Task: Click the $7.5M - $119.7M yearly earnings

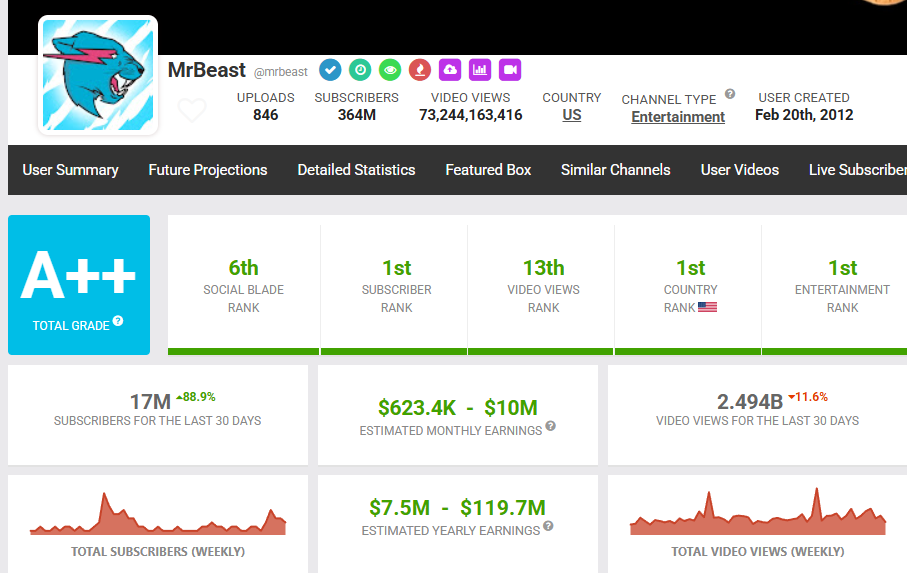Action: click(458, 508)
